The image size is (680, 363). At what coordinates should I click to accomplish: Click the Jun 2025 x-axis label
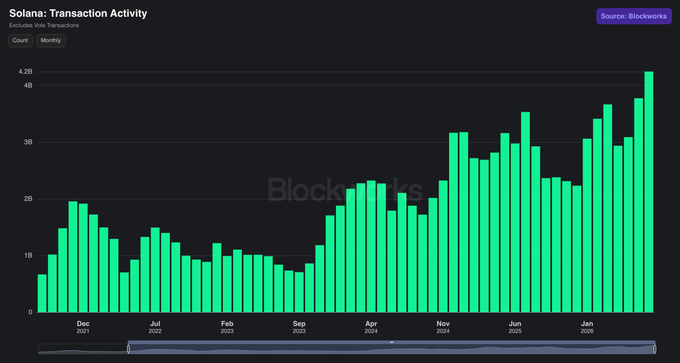[x=515, y=327]
